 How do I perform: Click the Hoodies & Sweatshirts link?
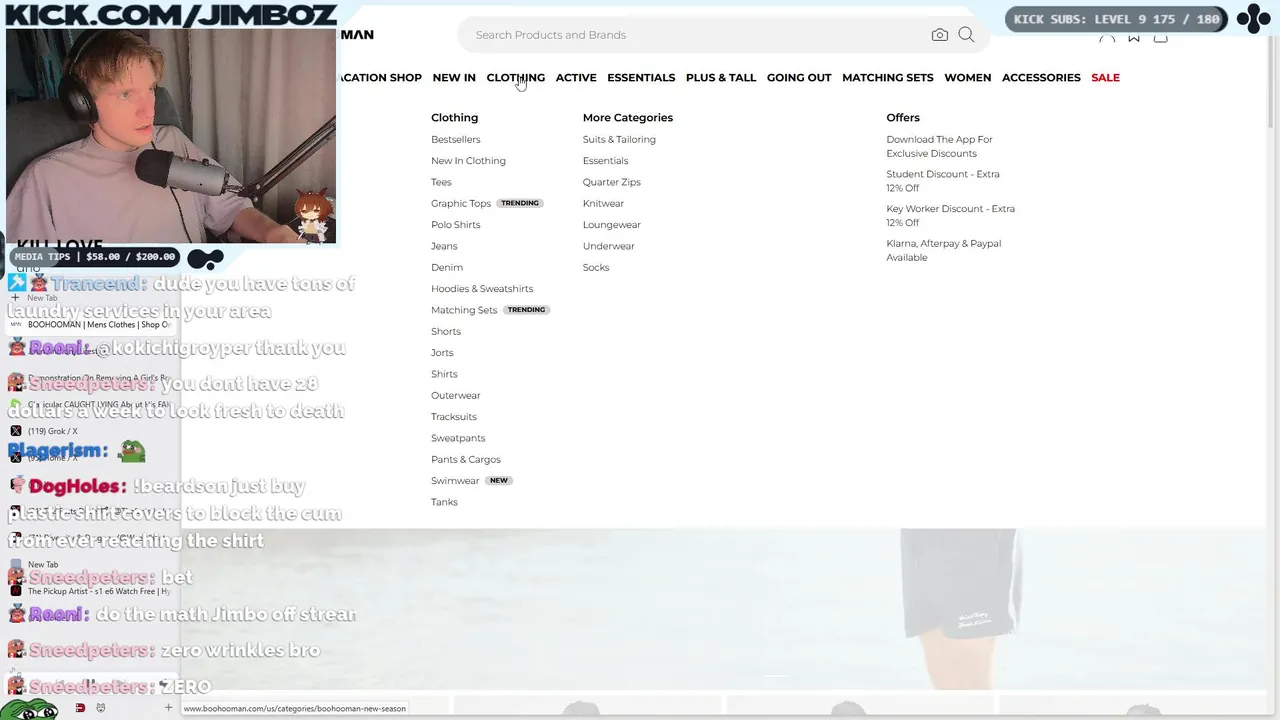pos(482,288)
